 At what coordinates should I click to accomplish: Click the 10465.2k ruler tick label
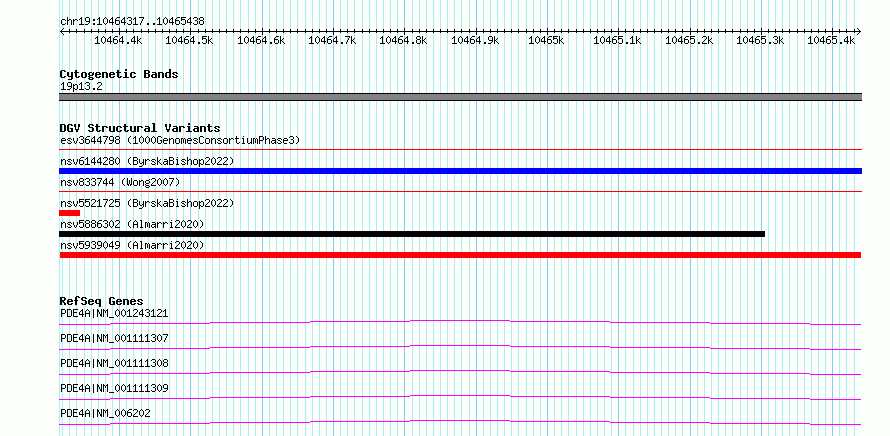coord(689,40)
